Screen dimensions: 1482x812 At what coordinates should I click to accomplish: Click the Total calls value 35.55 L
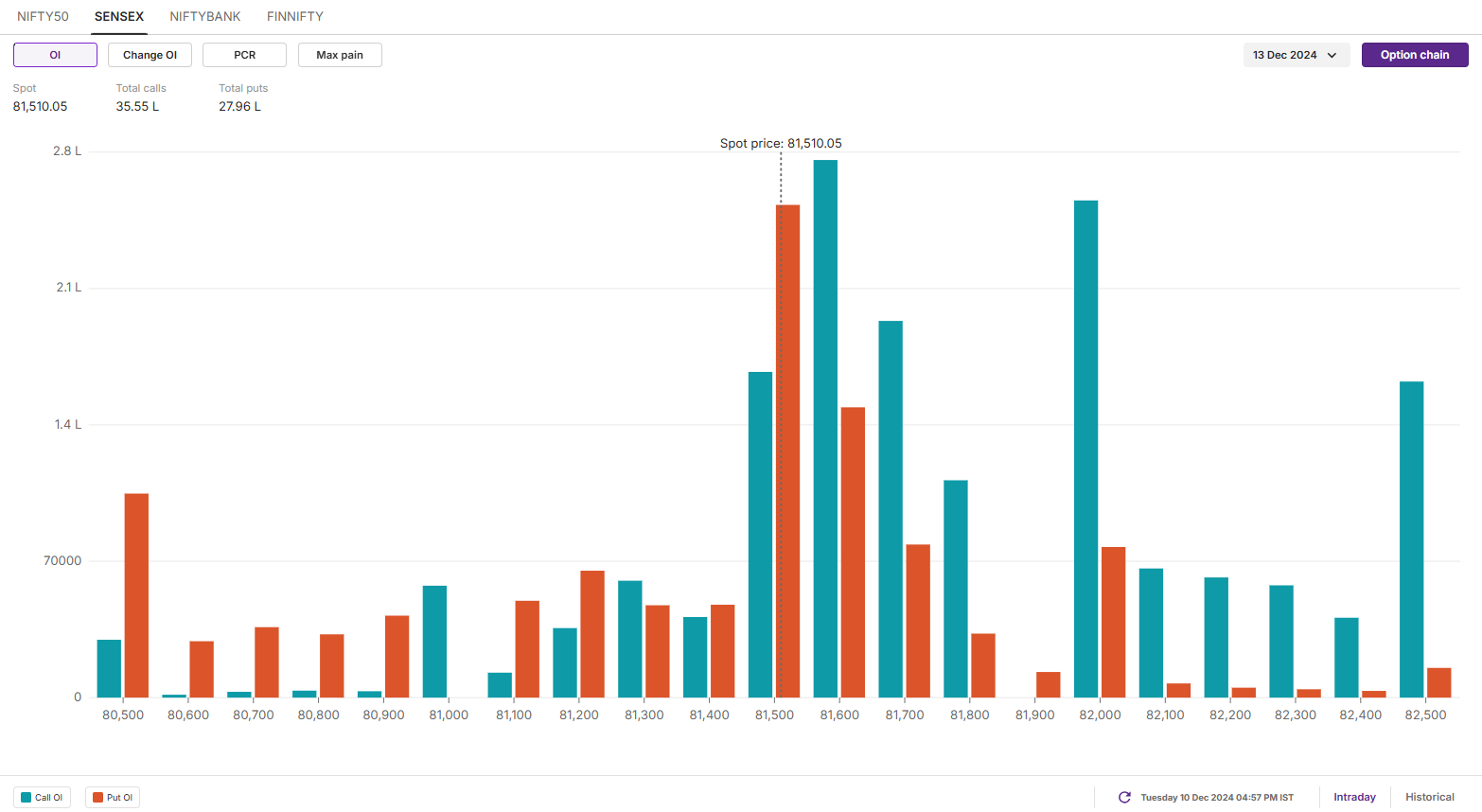click(137, 106)
